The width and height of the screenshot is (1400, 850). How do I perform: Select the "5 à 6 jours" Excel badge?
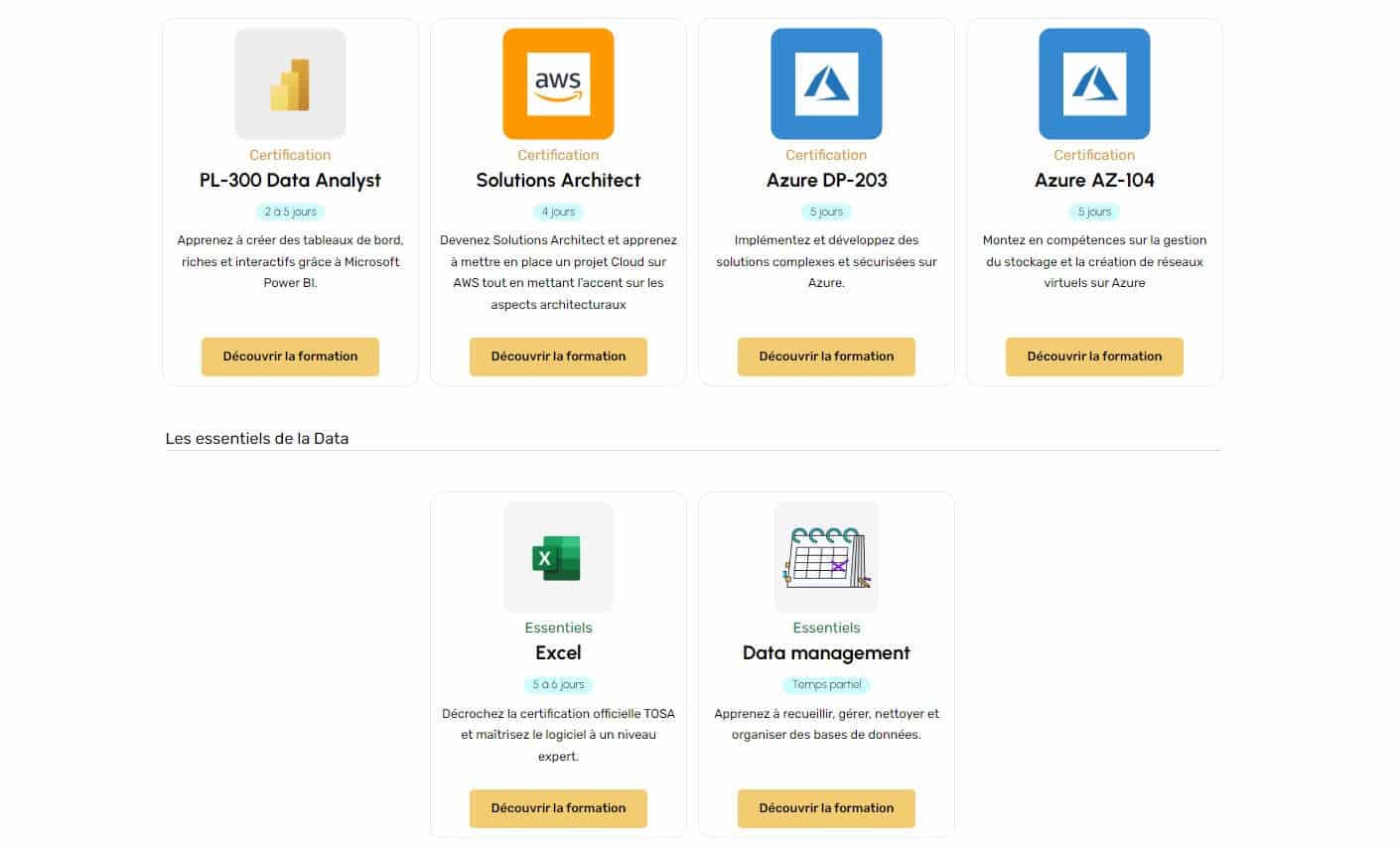click(558, 684)
